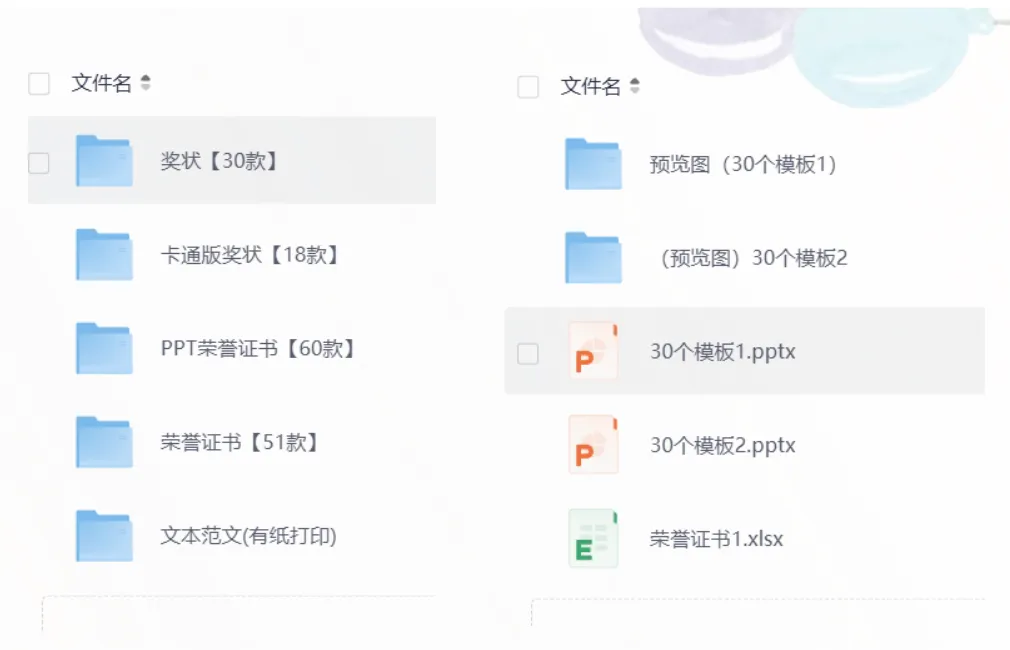Check the box beside 30个模板1.pptx
The image size is (1010, 650).
[528, 354]
